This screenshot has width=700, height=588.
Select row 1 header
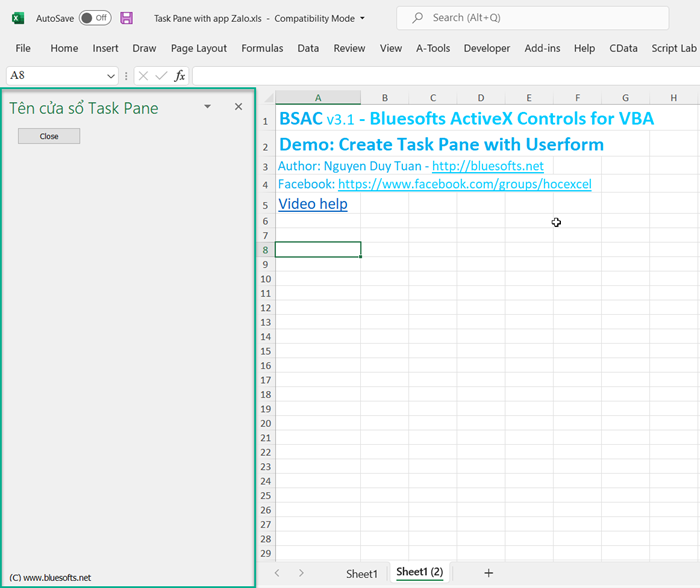tap(266, 118)
